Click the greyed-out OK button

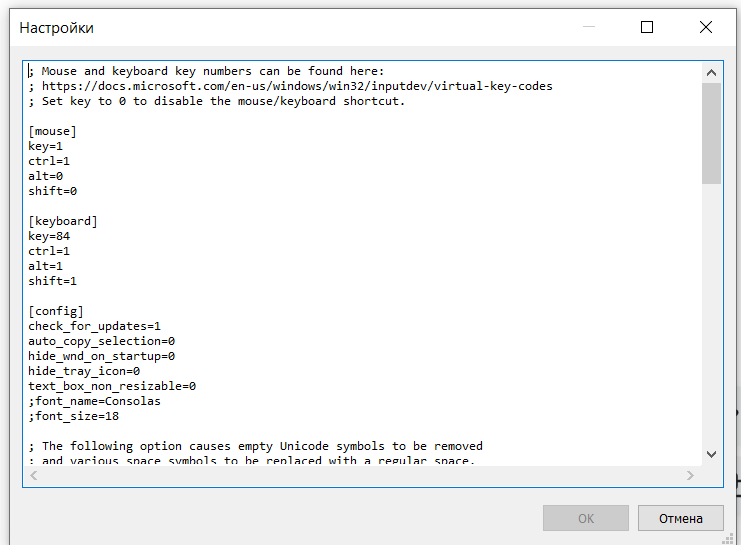pos(586,518)
